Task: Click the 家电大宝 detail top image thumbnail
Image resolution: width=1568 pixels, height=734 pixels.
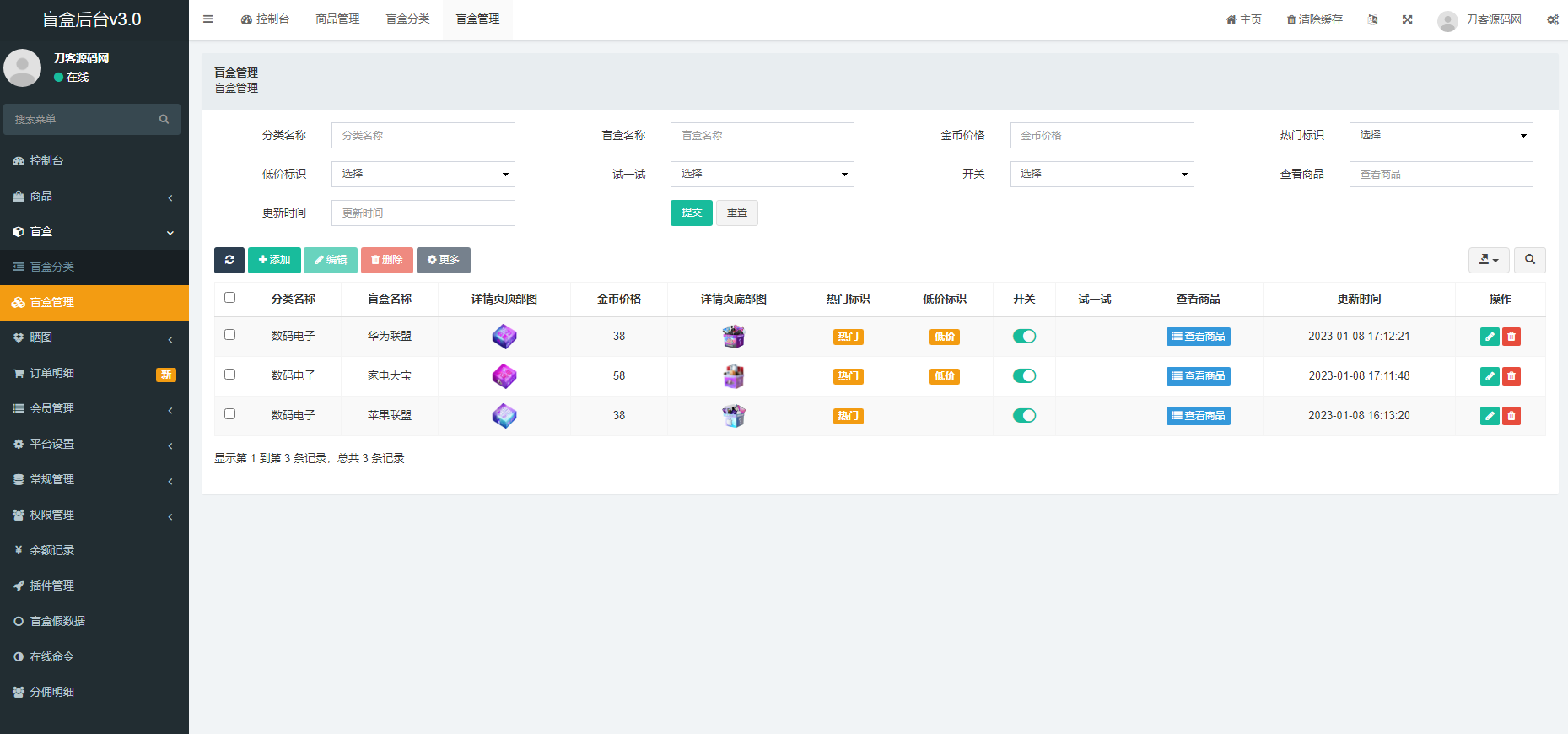Action: click(504, 376)
